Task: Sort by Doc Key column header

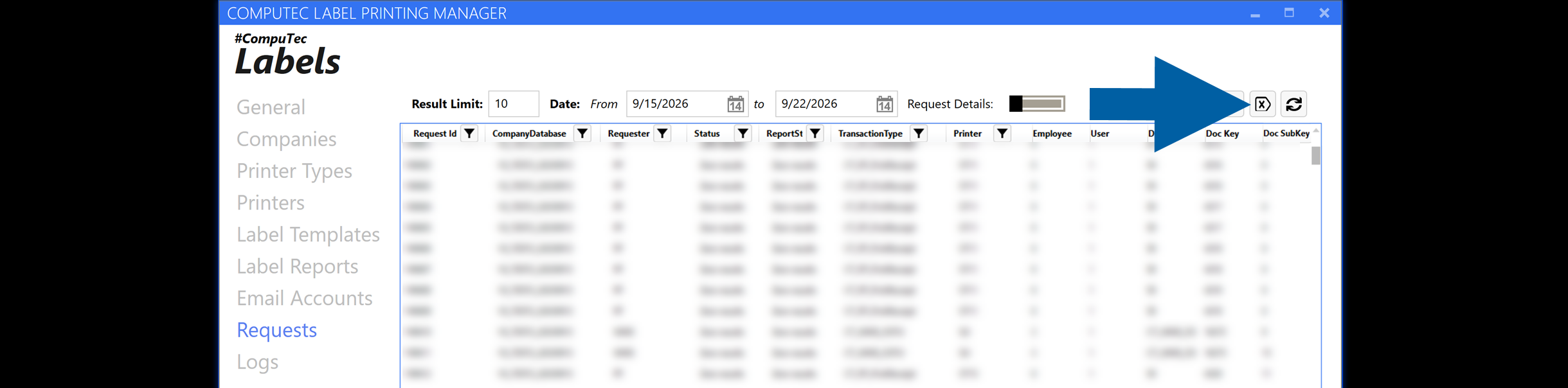Action: click(x=1222, y=134)
